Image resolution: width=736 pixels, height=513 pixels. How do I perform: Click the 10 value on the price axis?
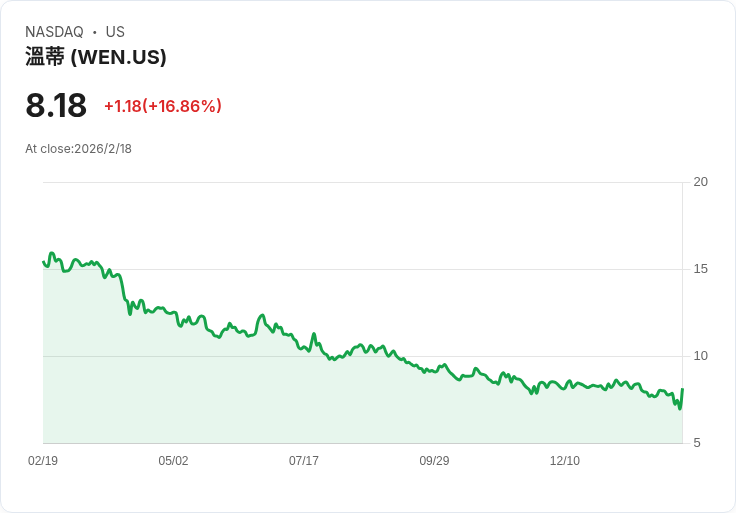coord(701,356)
